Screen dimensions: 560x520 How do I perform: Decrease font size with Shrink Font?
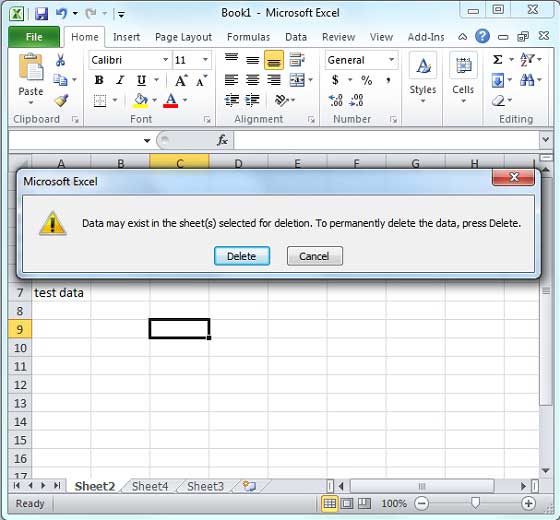(201, 81)
